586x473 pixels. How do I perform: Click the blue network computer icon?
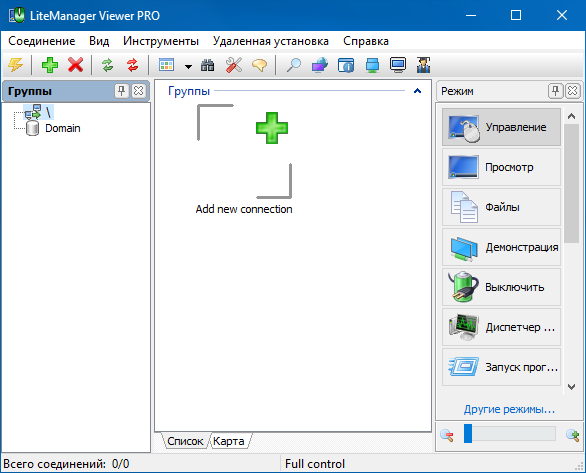pos(372,65)
